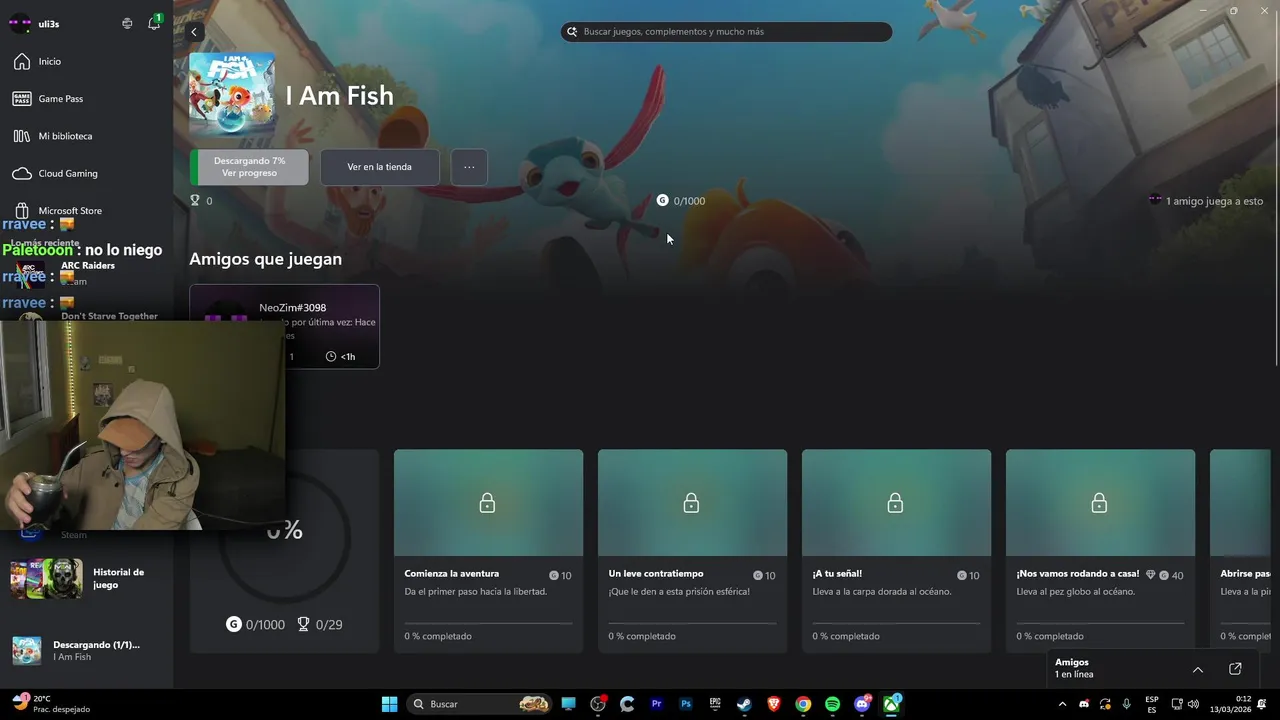Focus the Buscar juegos search field
The height and width of the screenshot is (720, 1280).
(x=726, y=32)
